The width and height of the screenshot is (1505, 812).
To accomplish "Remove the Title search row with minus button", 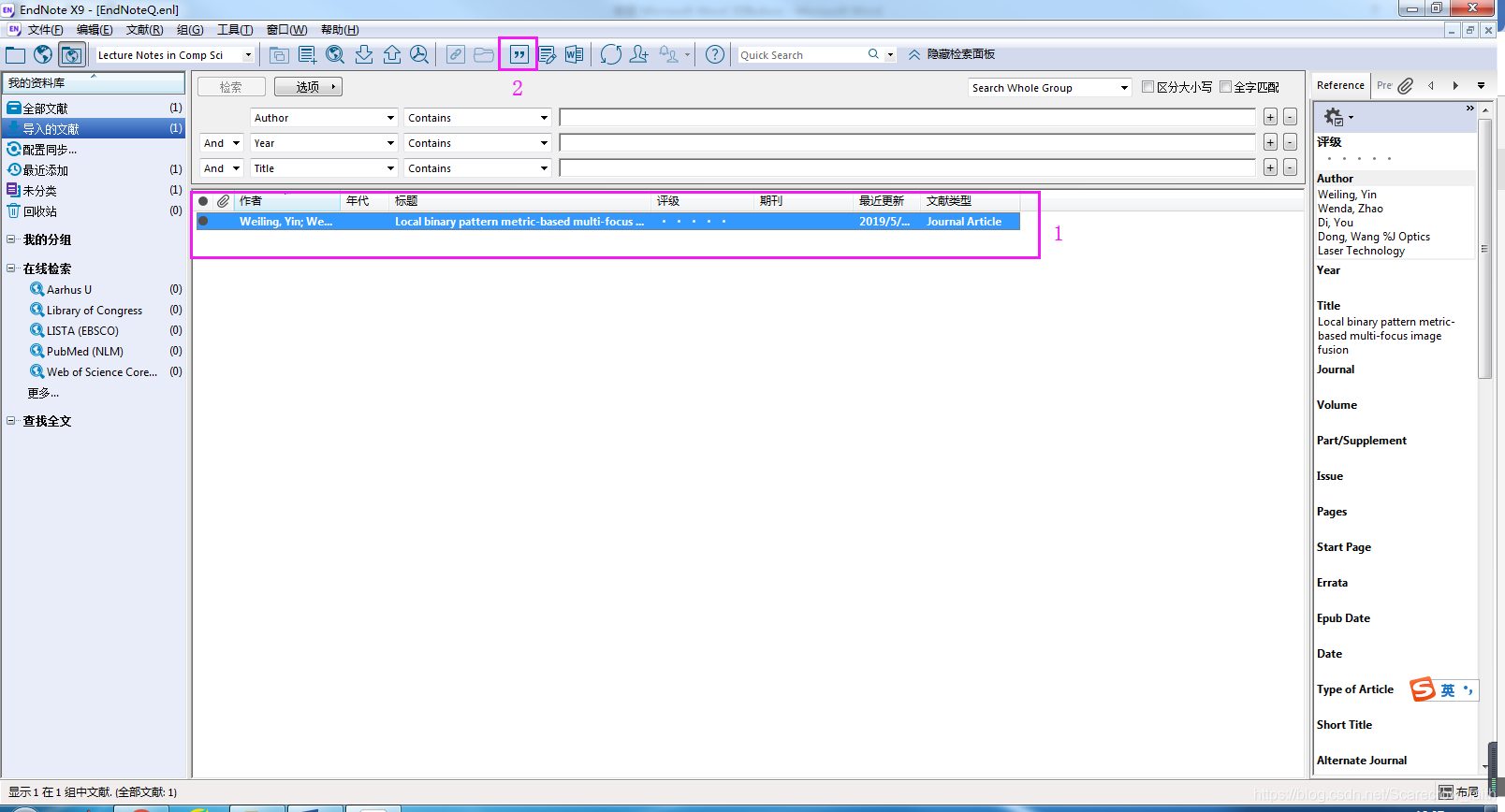I will (x=1290, y=167).
